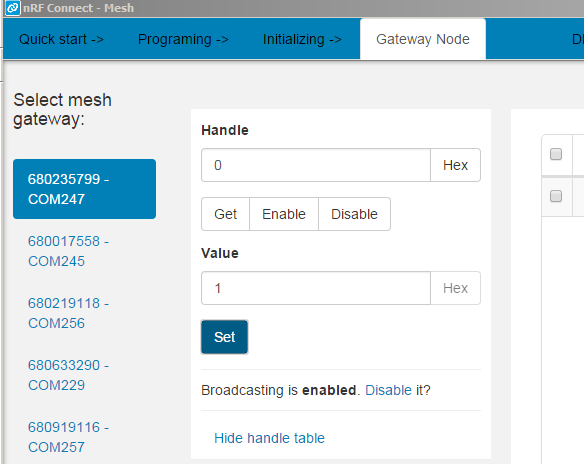Switch to the Initializing tab
Image resolution: width=584 pixels, height=464 pixels.
[302, 39]
